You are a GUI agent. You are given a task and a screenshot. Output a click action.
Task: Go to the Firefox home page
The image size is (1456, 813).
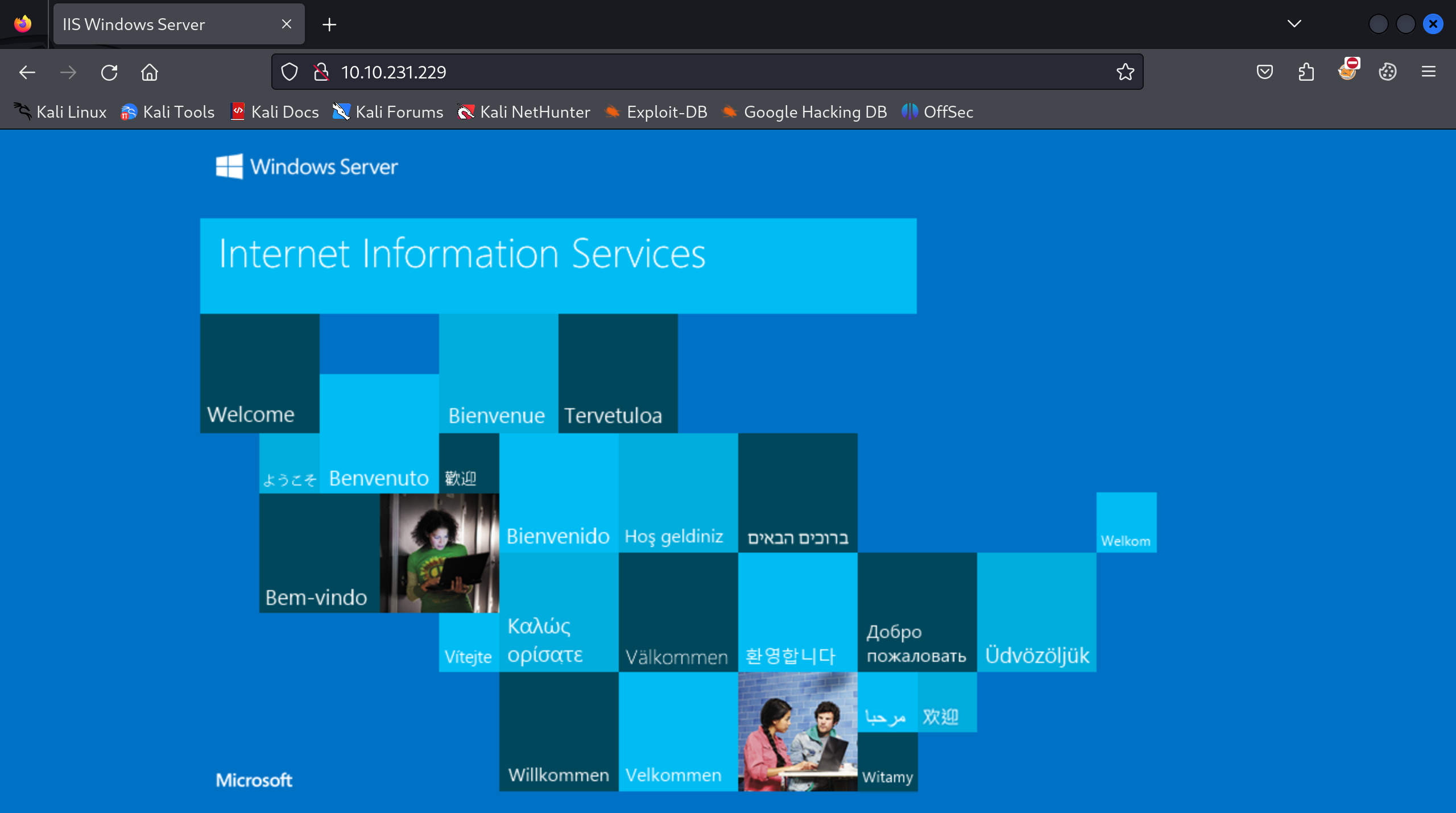(x=150, y=72)
